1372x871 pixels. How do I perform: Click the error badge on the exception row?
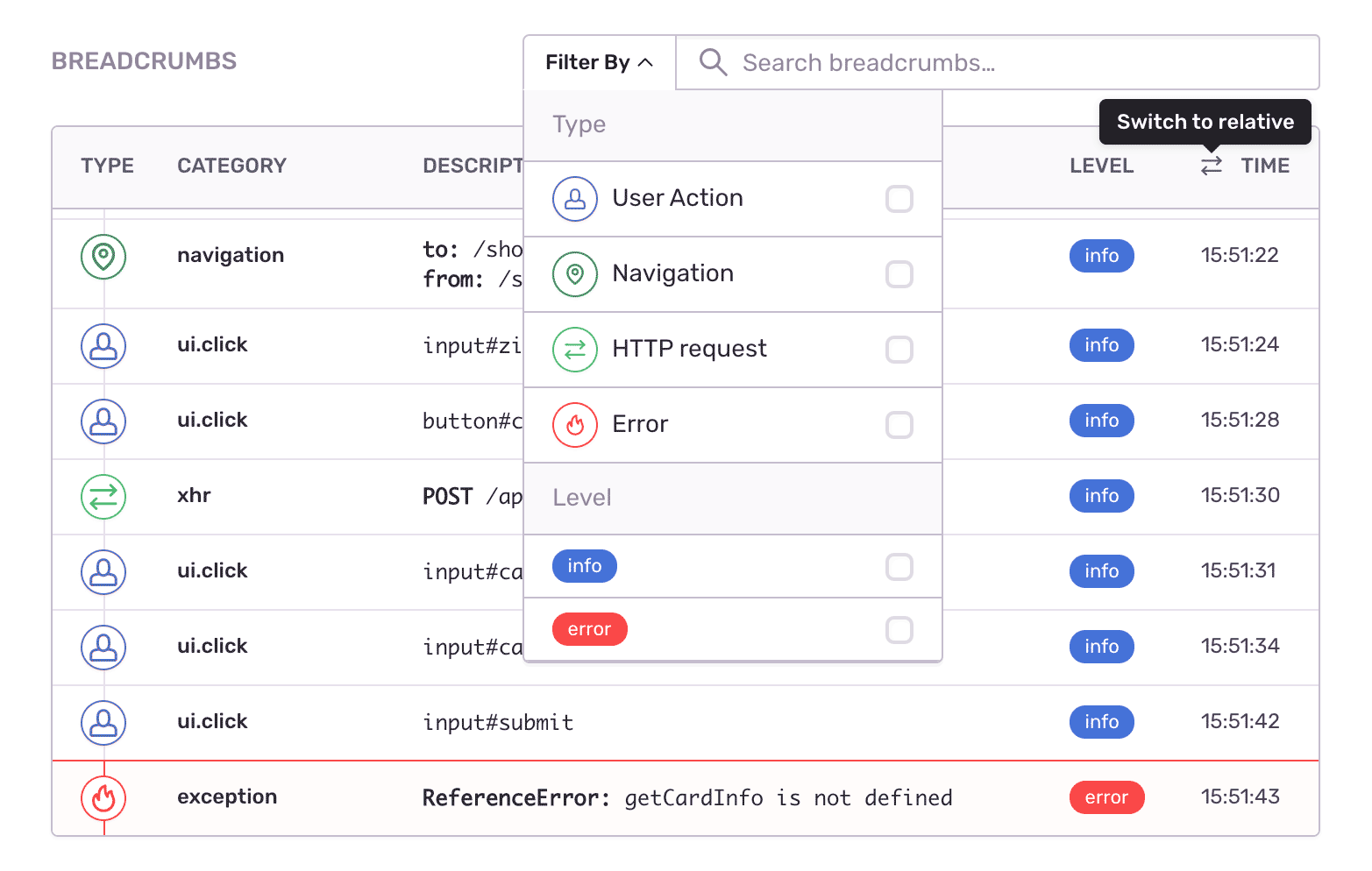[x=1106, y=797]
